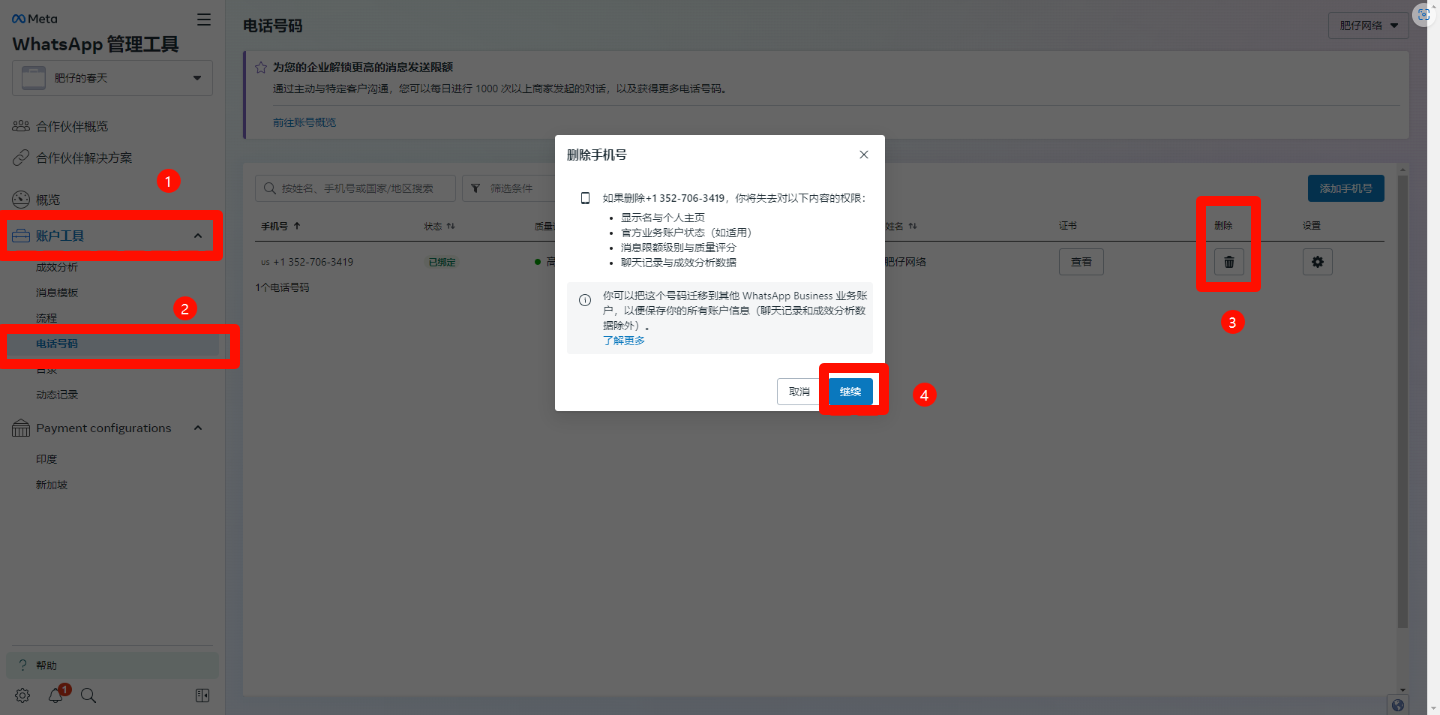
Task: Collapse the 账户工具 section chevron
Action: click(197, 236)
